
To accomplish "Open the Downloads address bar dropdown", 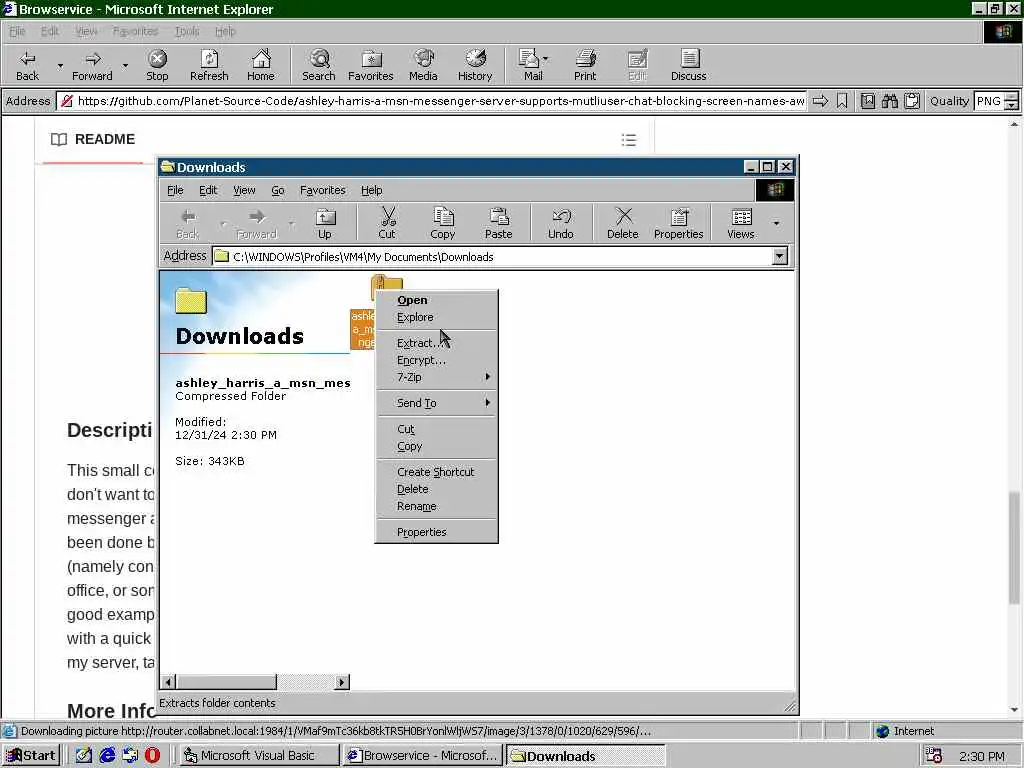I will (780, 257).
